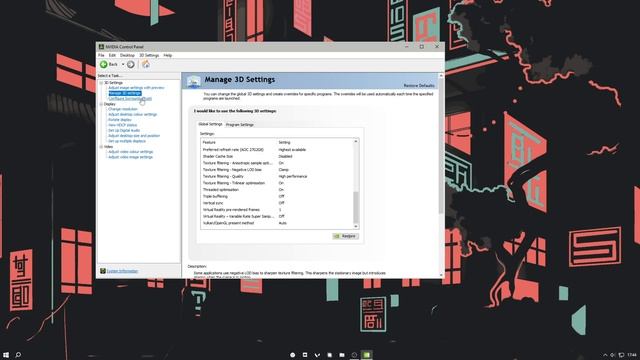The height and width of the screenshot is (360, 640).
Task: Select Virtual Reality Variable Rate Super Sampling row
Action: pyautogui.click(x=277, y=216)
